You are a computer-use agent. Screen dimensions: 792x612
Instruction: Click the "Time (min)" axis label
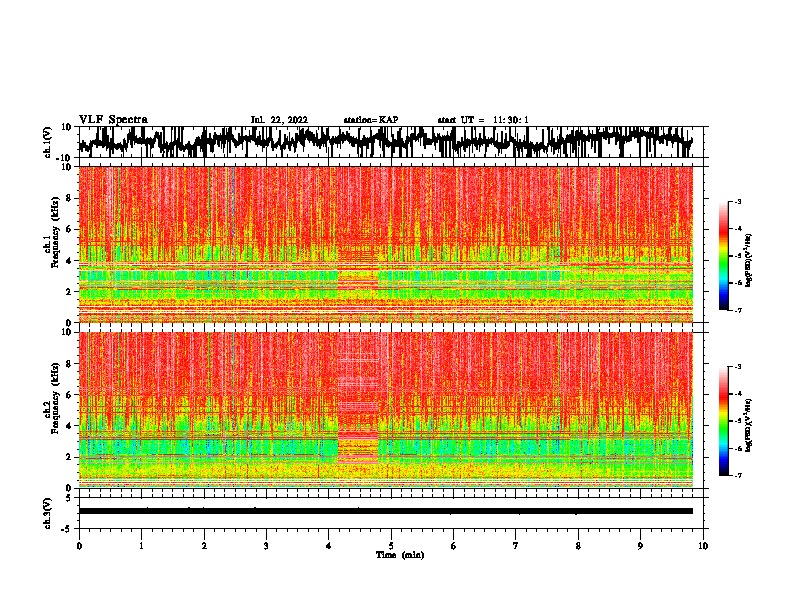pyautogui.click(x=400, y=555)
